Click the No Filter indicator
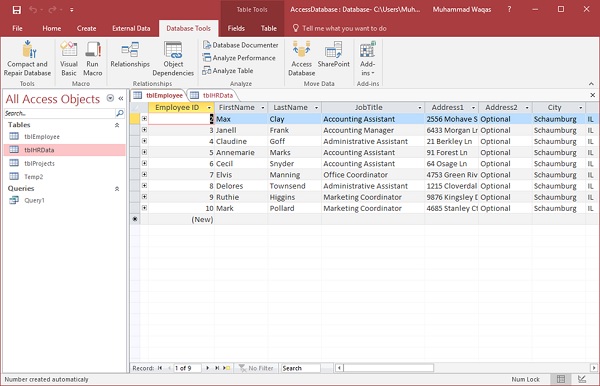Viewport: 600px width, 386px height. click(256, 368)
